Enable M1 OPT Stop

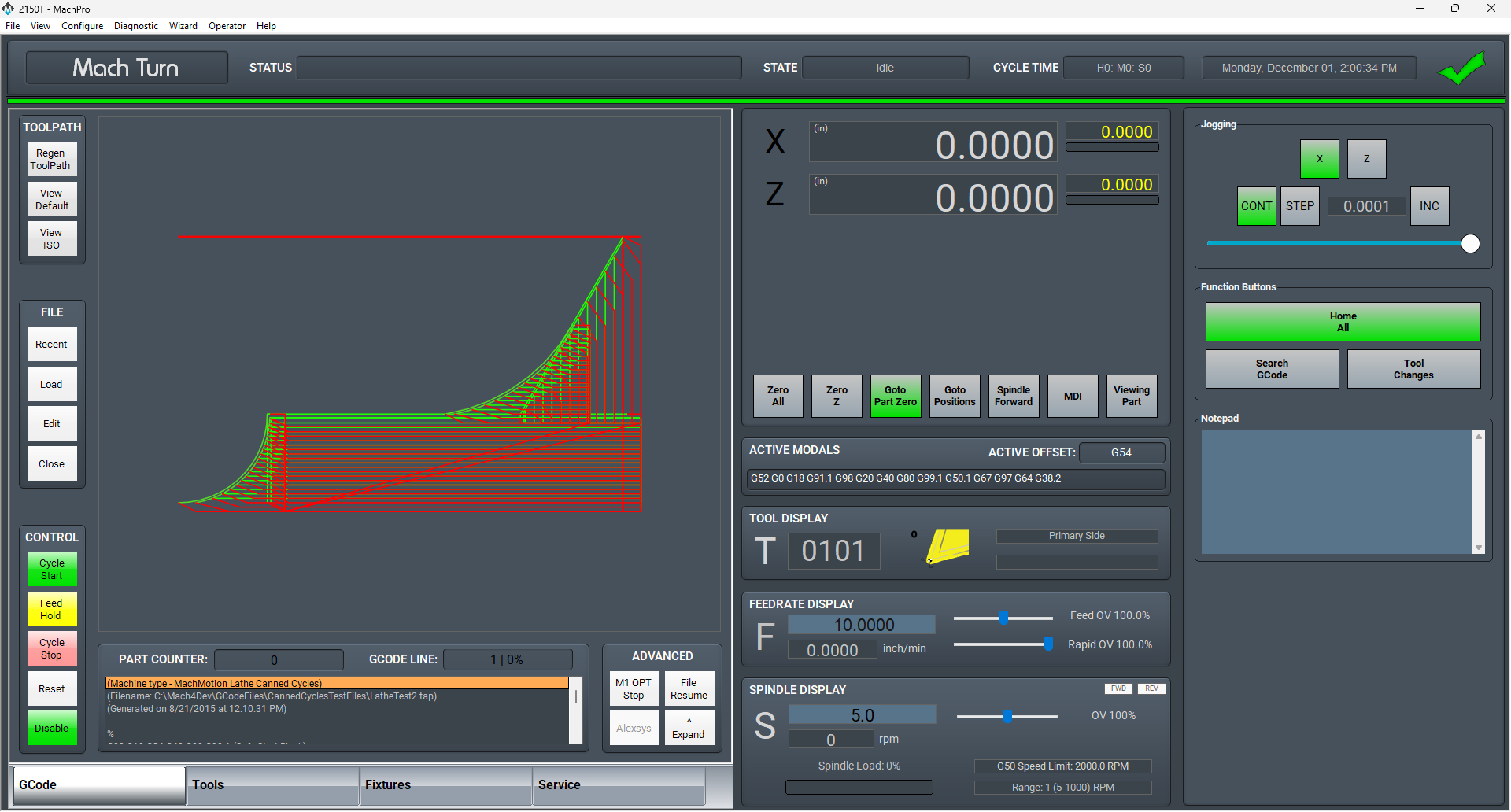point(634,688)
